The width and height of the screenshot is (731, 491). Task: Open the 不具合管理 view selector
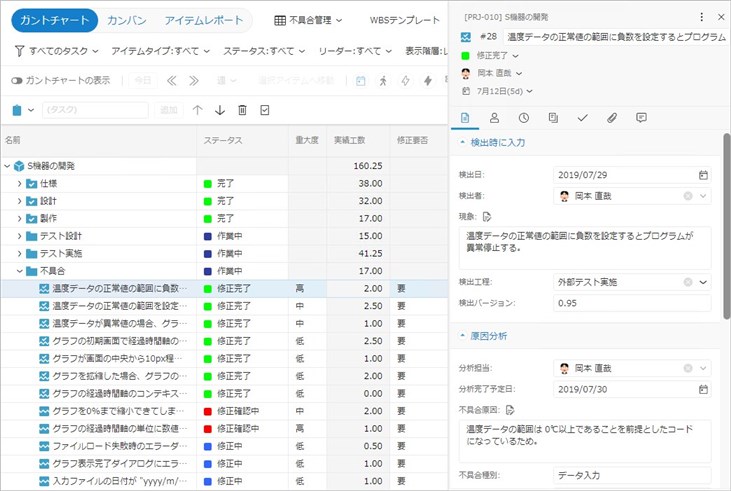pos(308,20)
